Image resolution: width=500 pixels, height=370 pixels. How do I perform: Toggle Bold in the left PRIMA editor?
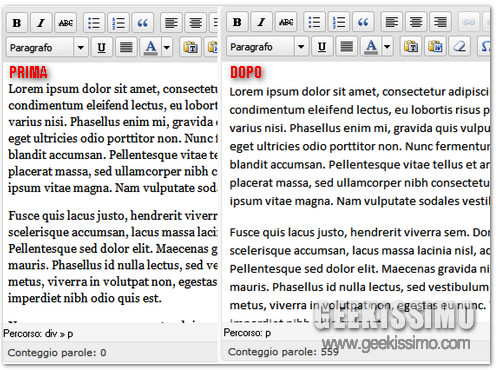point(17,23)
